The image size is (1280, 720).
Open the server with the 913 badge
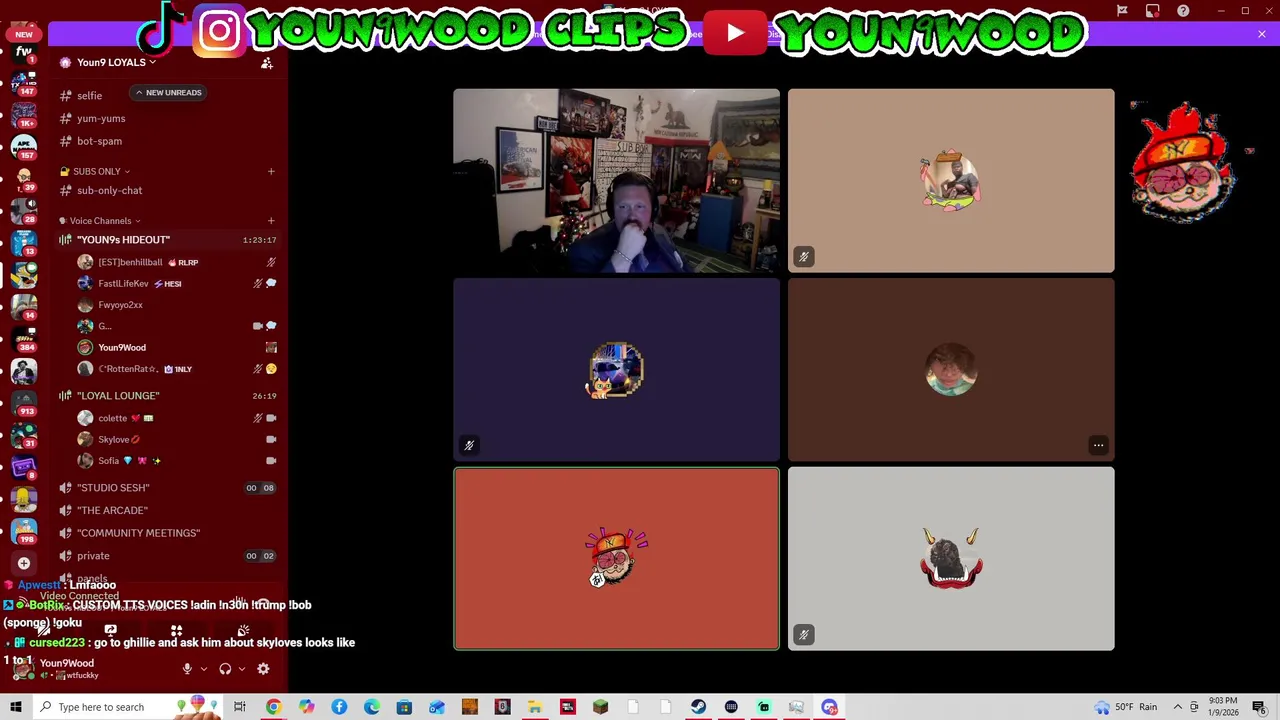pos(24,402)
